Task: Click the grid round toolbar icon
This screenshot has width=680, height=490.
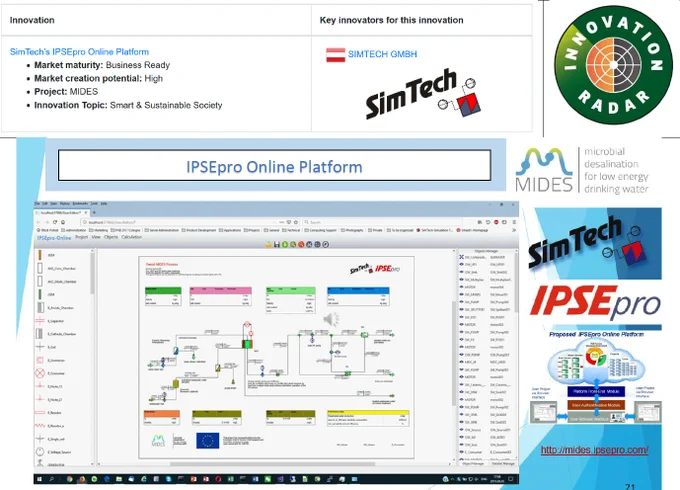Action: [x=317, y=245]
